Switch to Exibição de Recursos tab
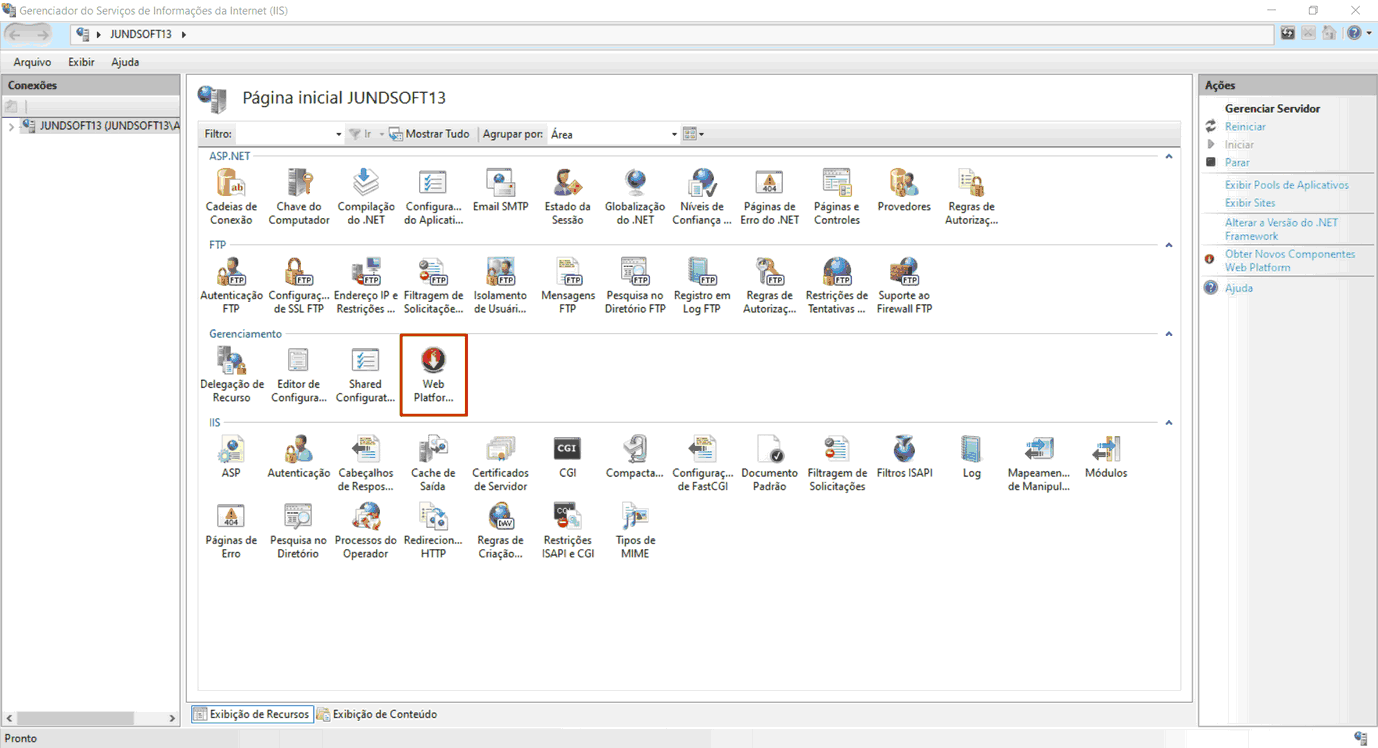Image resolution: width=1378 pixels, height=748 pixels. tap(252, 714)
